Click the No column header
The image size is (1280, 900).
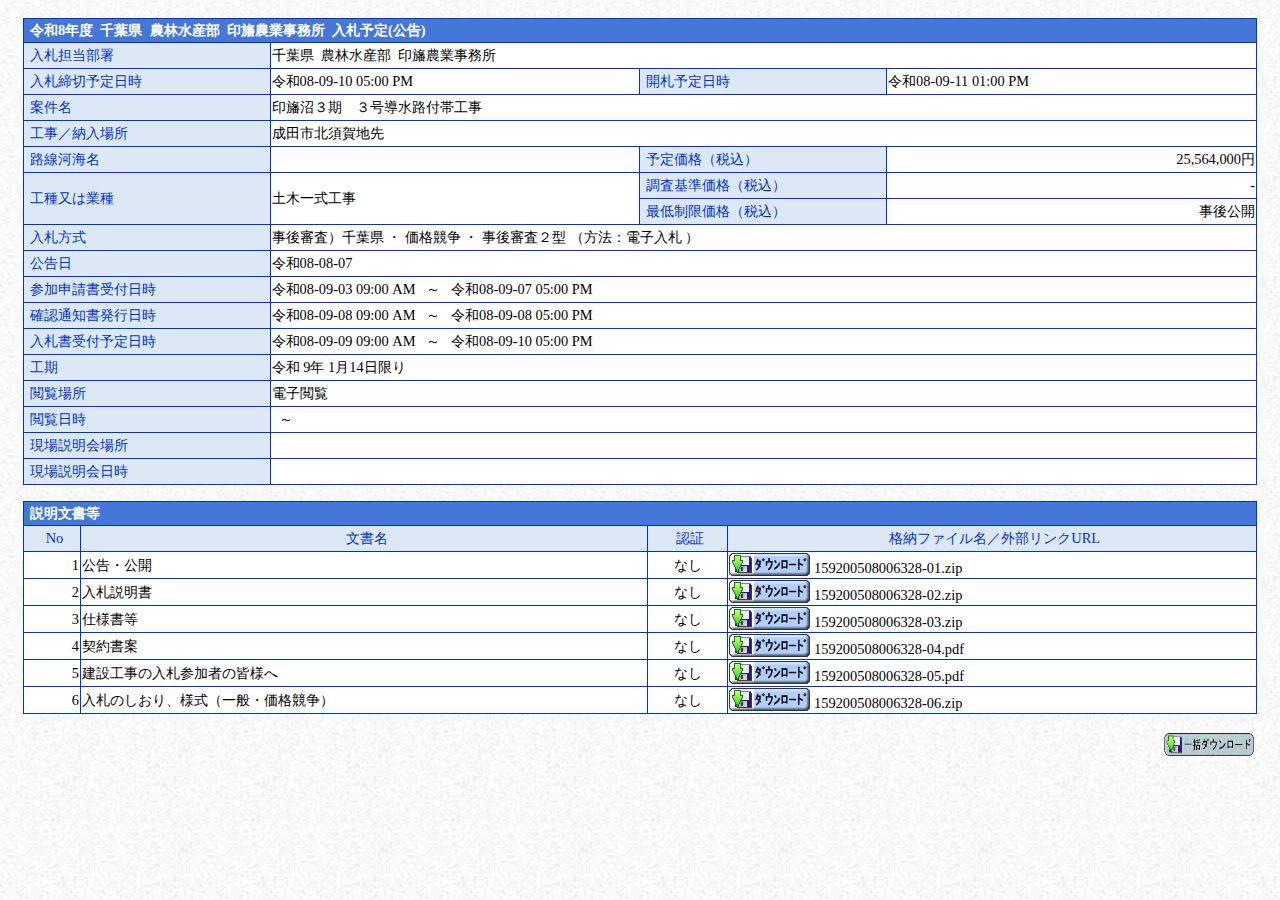tap(54, 539)
